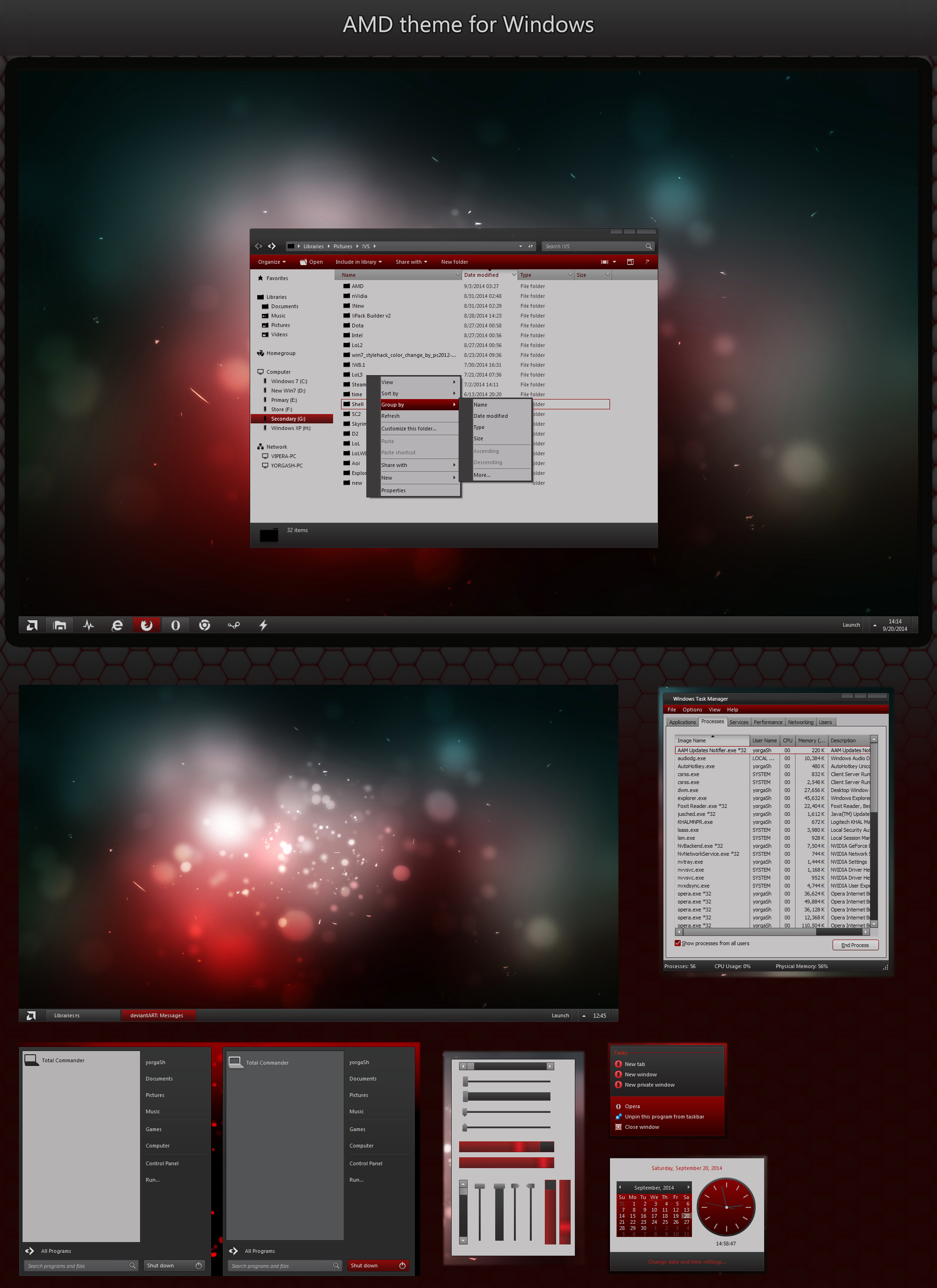
Task: Choose Refresh in the context menu
Action: point(390,416)
